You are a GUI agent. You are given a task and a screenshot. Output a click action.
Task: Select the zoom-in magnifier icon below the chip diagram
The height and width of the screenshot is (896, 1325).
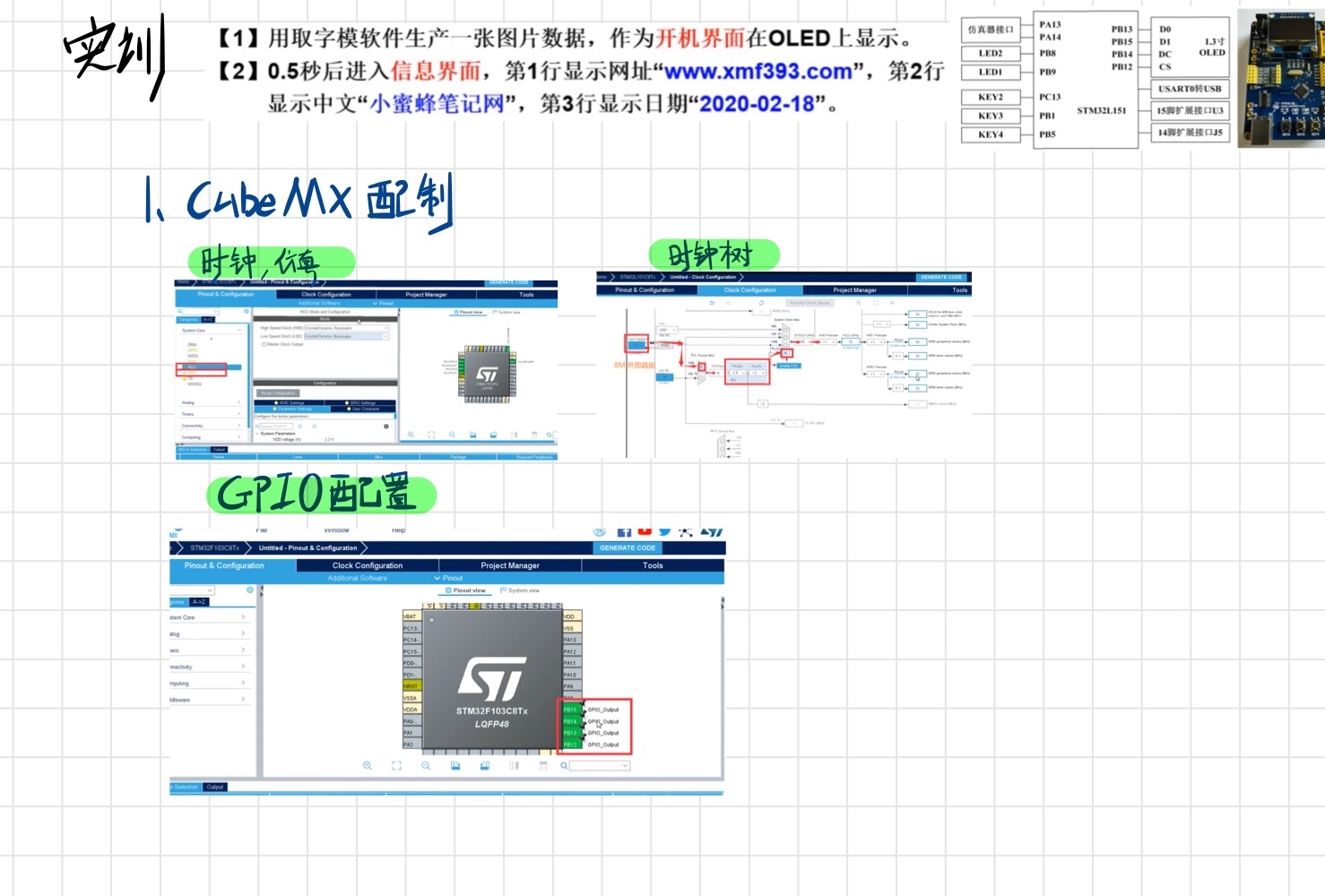click(x=367, y=765)
